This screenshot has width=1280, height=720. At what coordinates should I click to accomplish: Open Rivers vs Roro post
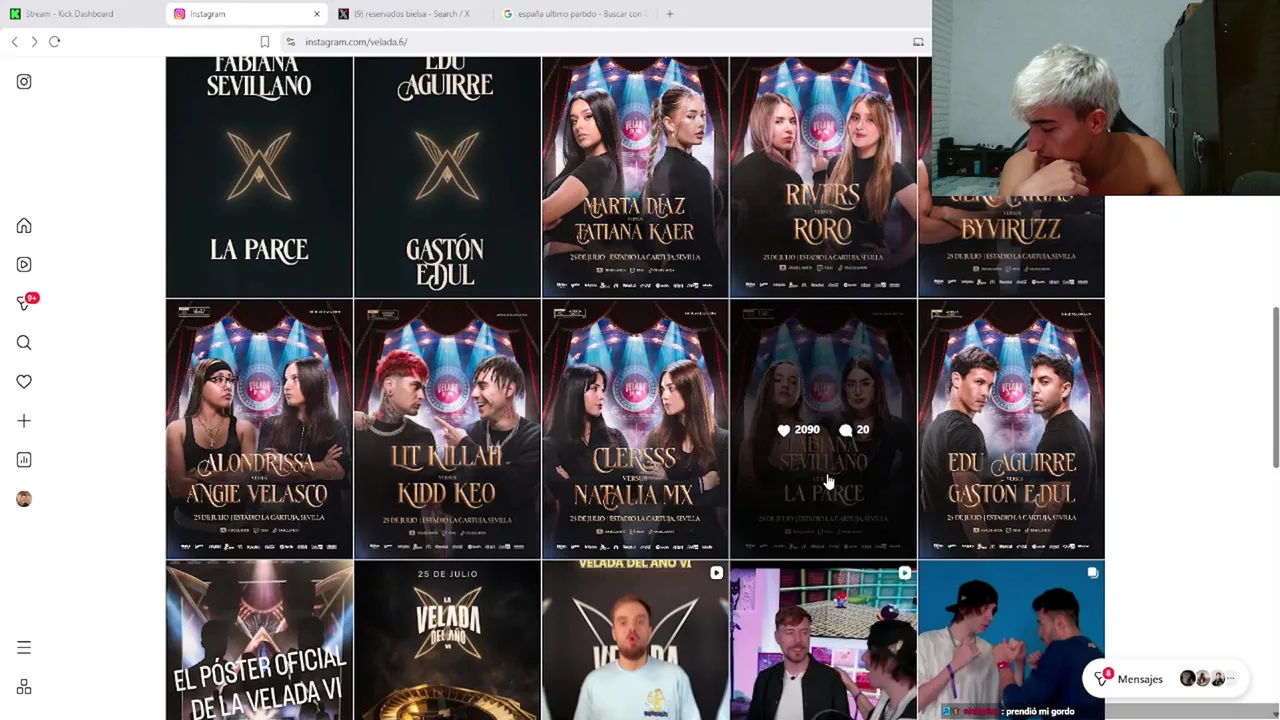pos(823,177)
